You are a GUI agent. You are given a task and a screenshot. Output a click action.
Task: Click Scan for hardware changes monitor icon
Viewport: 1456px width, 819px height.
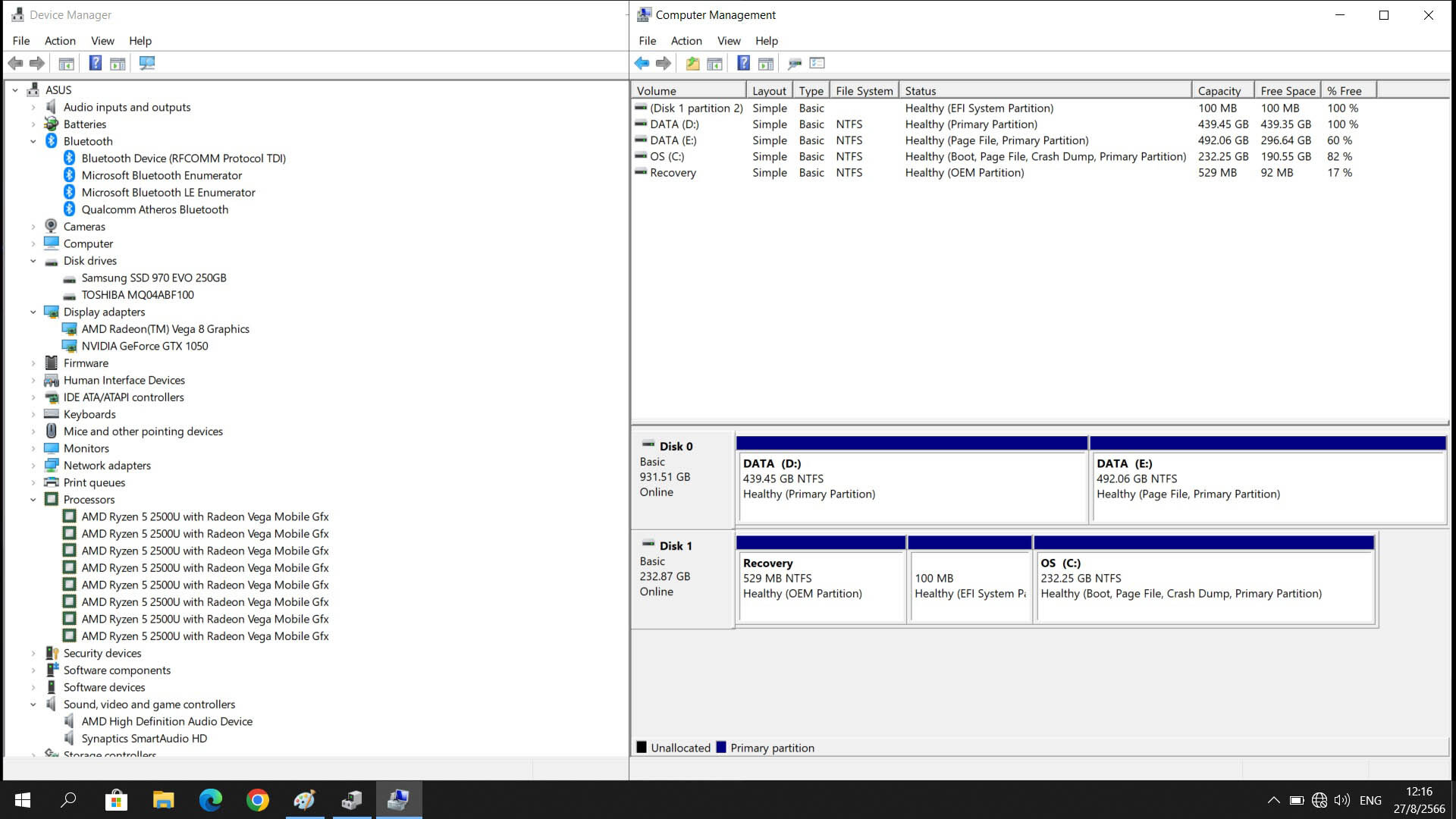point(147,63)
